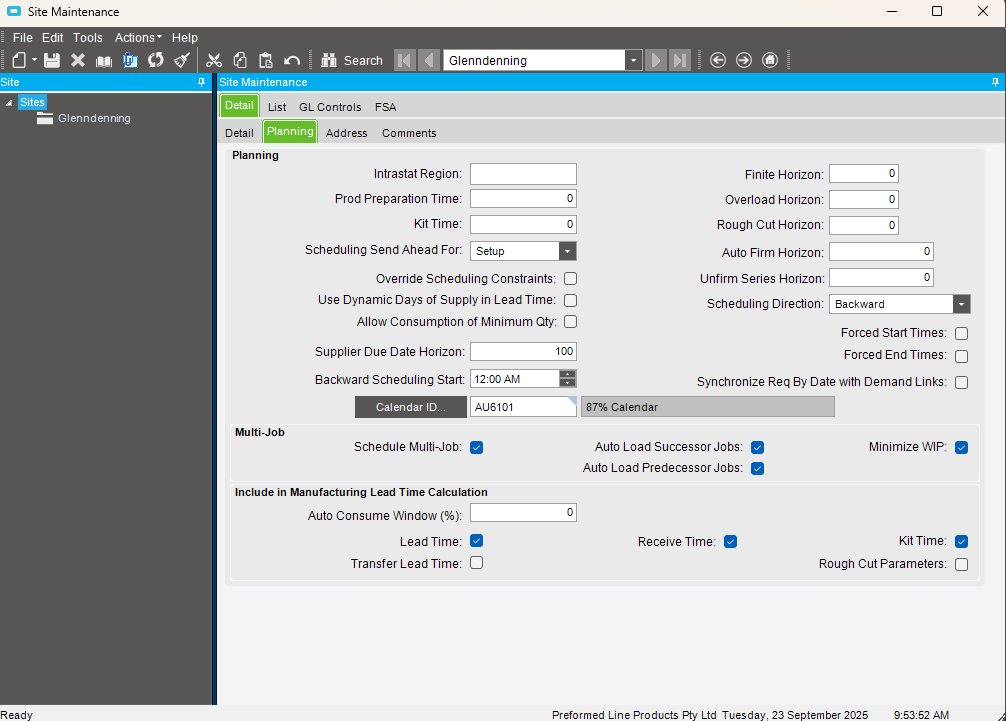Click the Clear (broom) toolbar icon

(181, 60)
